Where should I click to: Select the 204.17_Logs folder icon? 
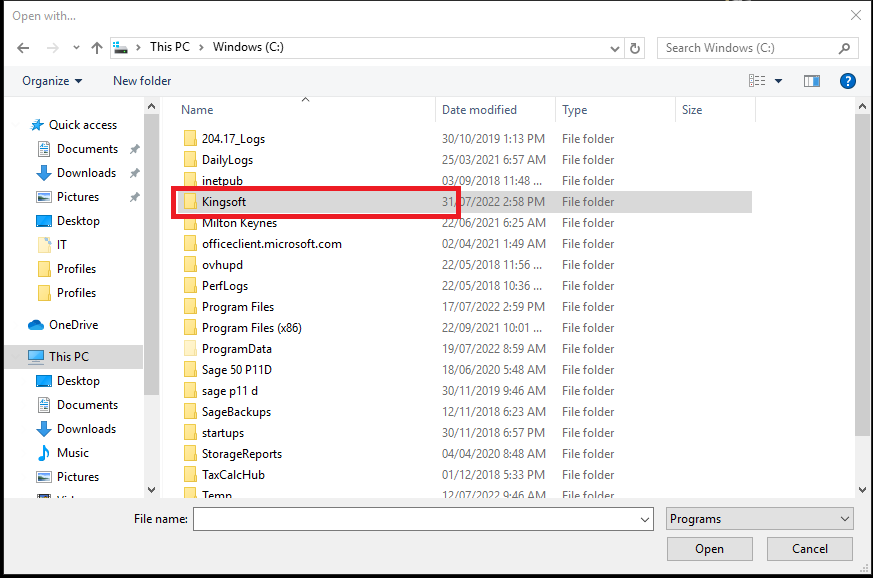(x=190, y=139)
